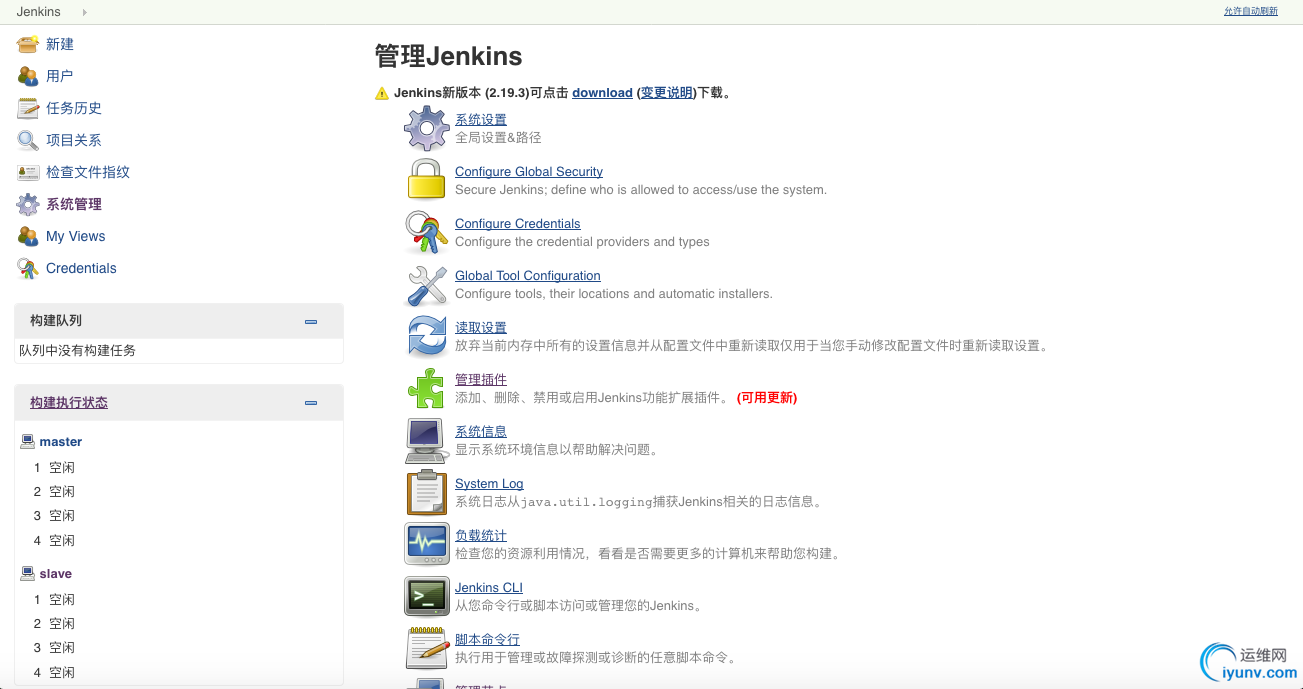Click the Configure the credential providers description

[x=582, y=242]
